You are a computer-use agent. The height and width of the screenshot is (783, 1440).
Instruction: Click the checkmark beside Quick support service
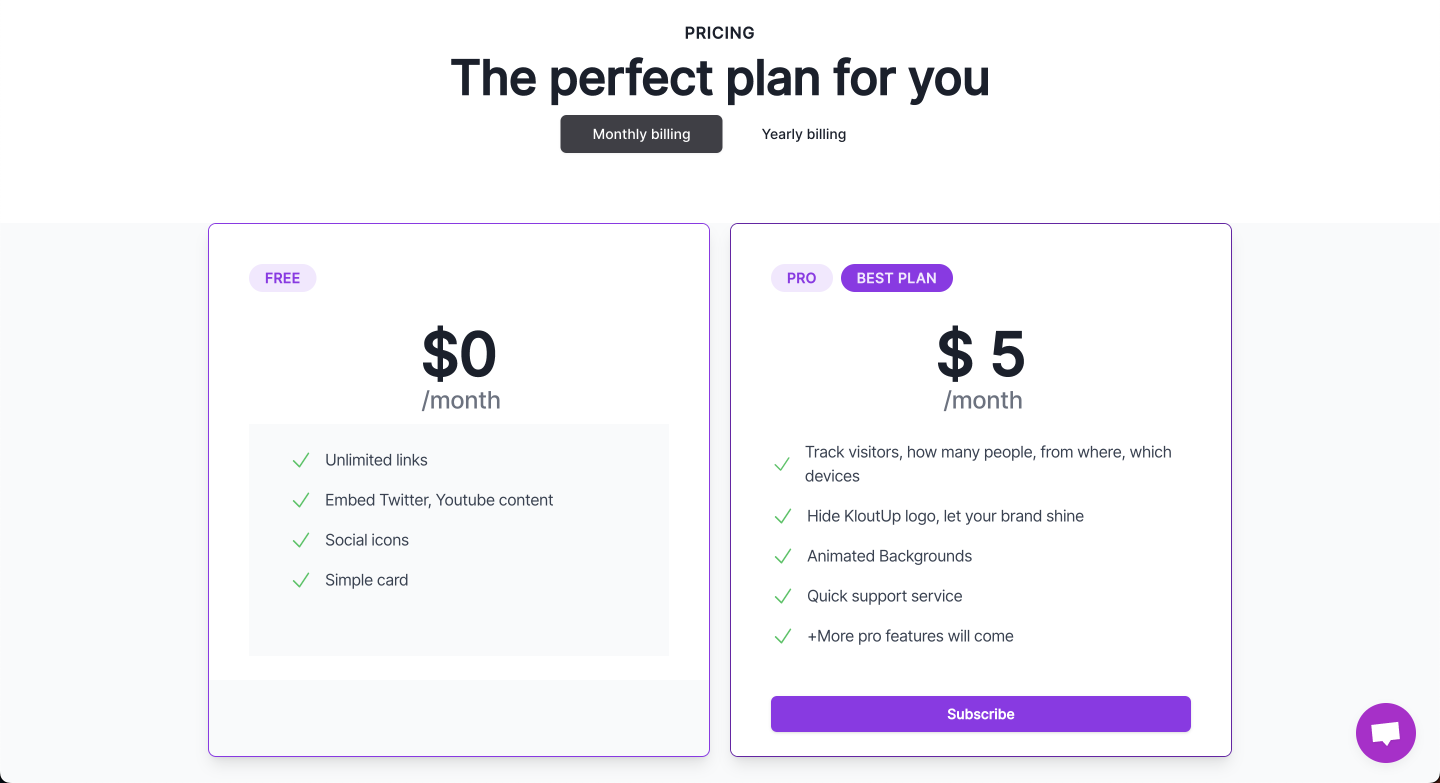pyautogui.click(x=782, y=596)
